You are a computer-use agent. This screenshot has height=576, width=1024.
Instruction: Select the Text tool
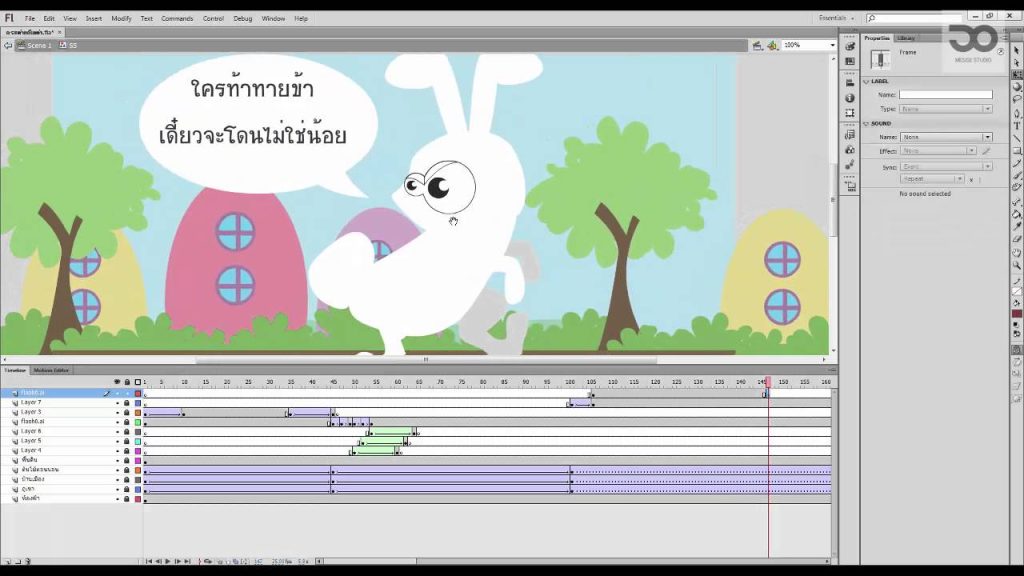click(x=1017, y=125)
